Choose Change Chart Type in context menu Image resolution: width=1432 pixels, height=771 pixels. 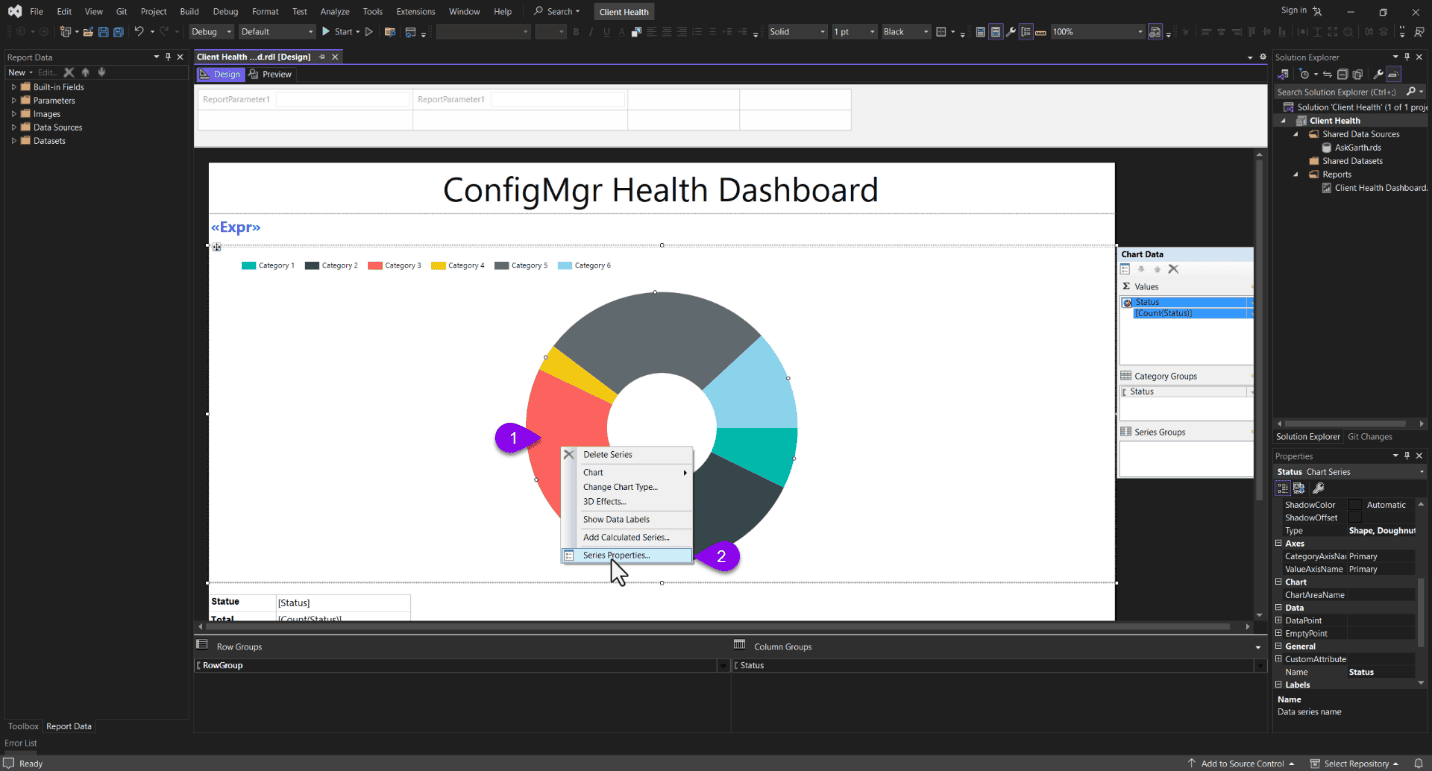coord(620,487)
